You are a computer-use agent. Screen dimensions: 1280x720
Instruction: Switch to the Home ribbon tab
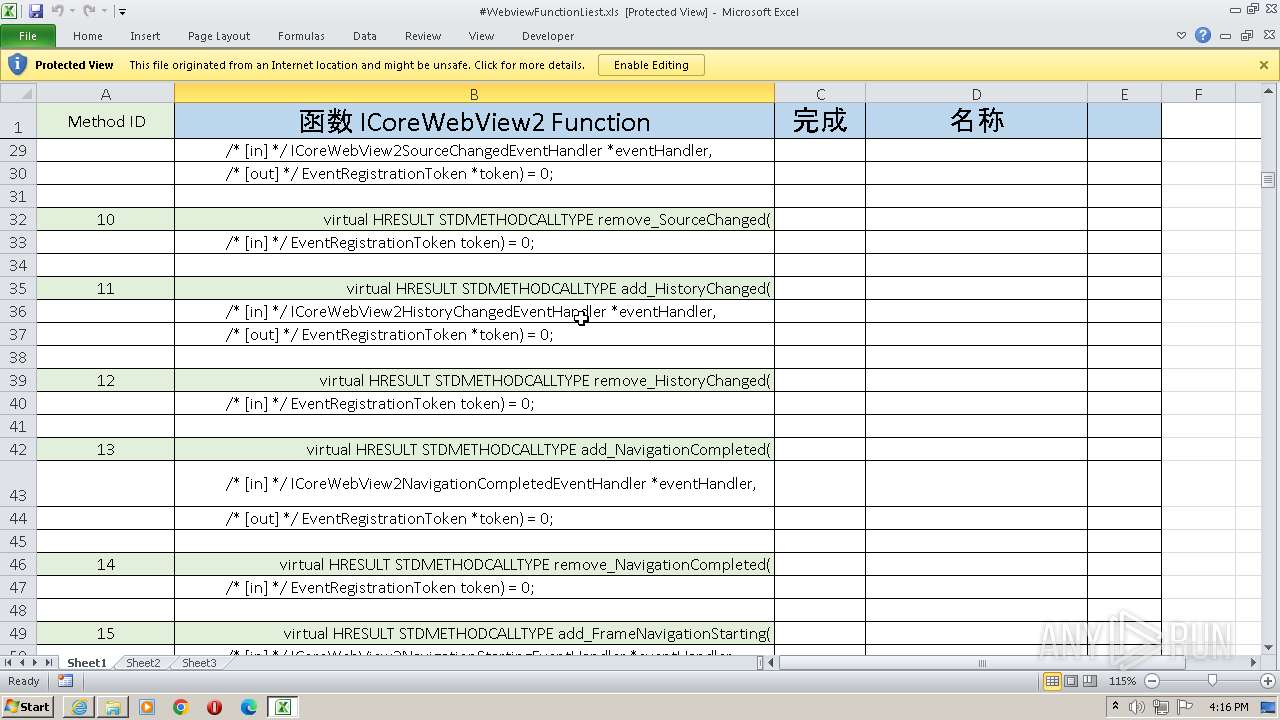pos(87,35)
